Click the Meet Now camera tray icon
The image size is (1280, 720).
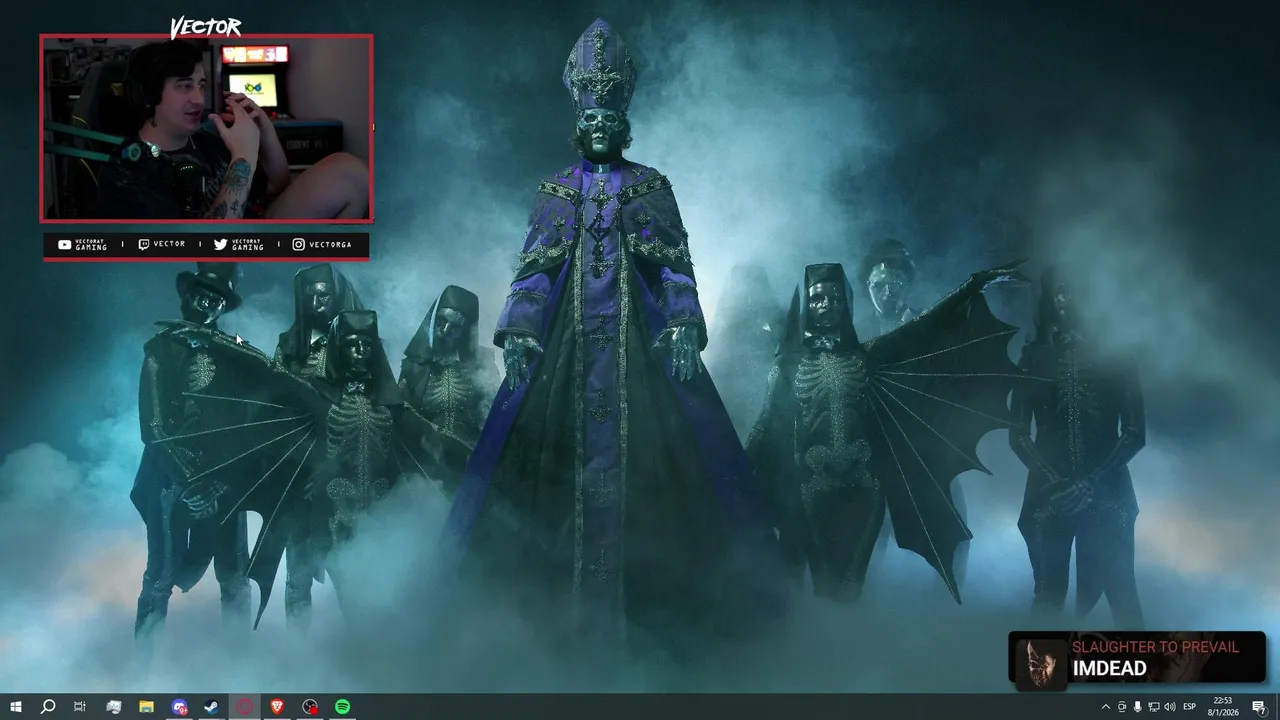coord(1121,707)
